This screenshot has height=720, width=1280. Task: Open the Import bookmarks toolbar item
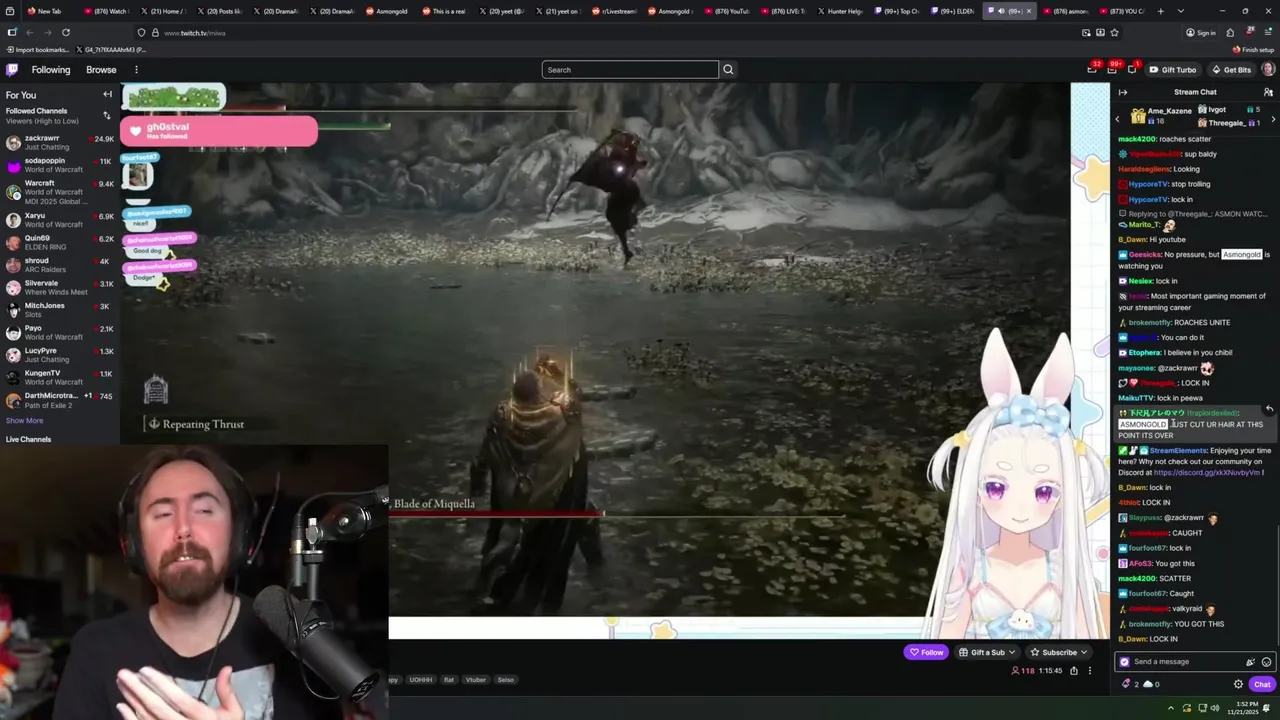[x=39, y=49]
